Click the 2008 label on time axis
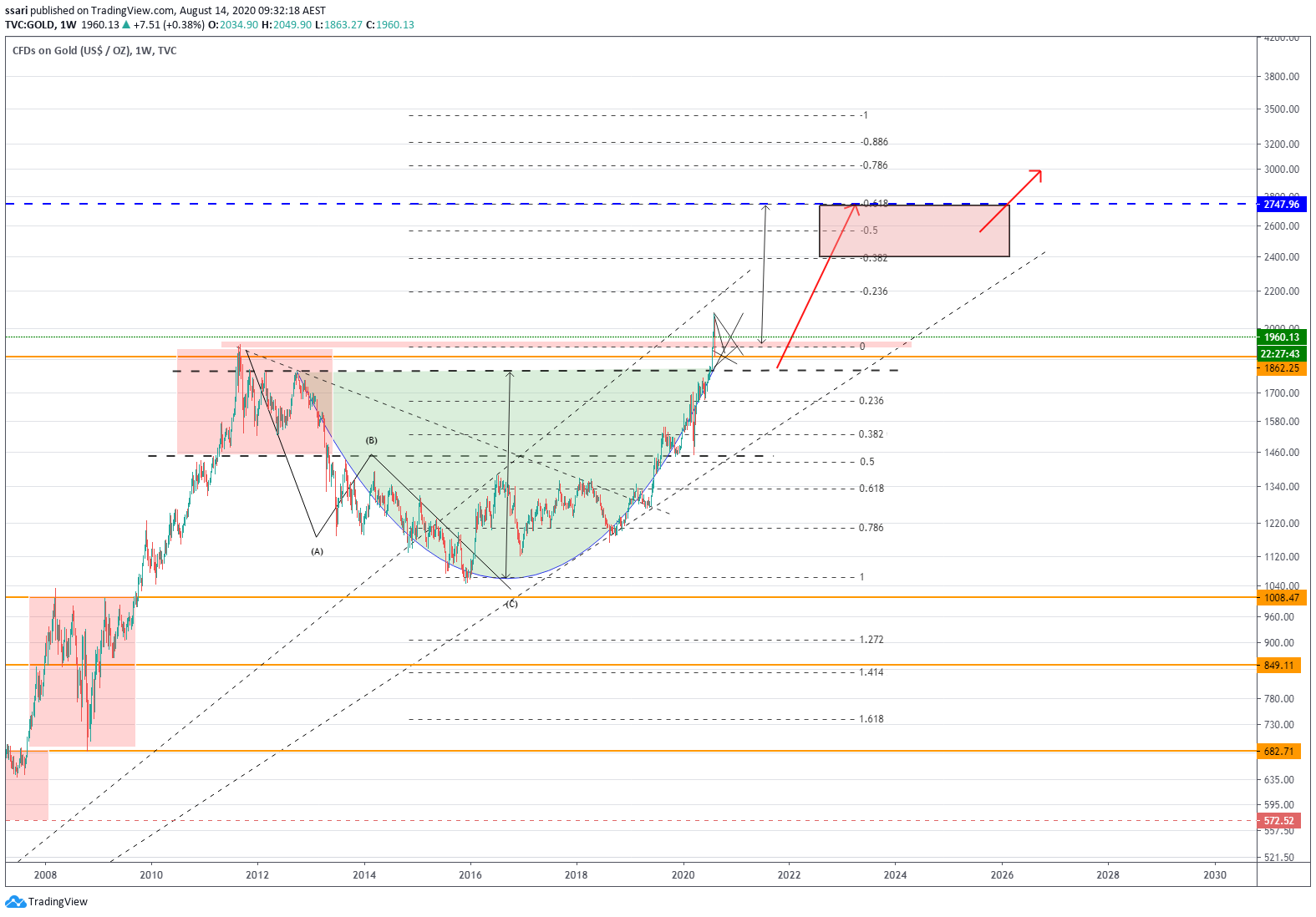The image size is (1316, 917). coord(45,875)
